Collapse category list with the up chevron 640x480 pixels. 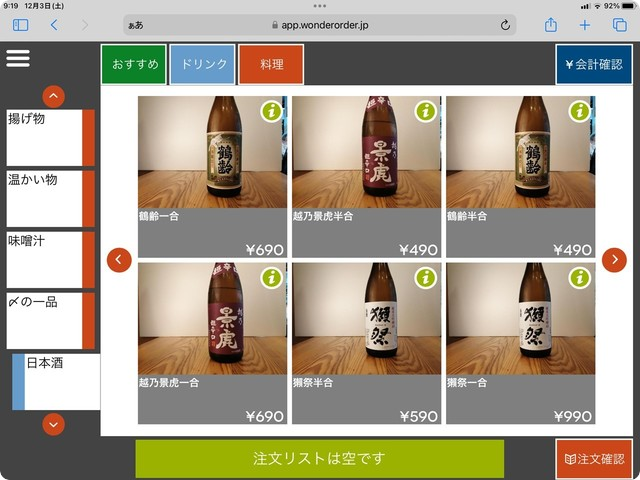[x=53, y=97]
